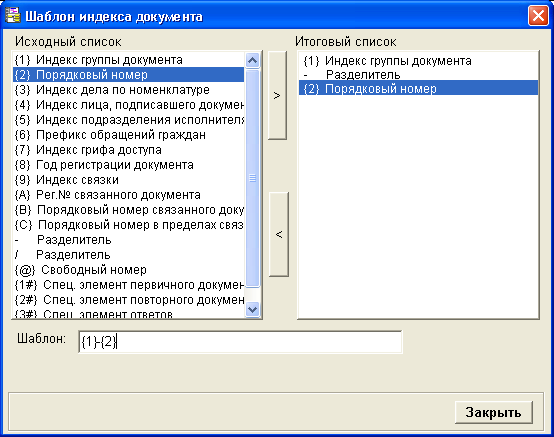Click the add-to-result '>' arrow button
This screenshot has height=437, width=554.
tap(277, 95)
